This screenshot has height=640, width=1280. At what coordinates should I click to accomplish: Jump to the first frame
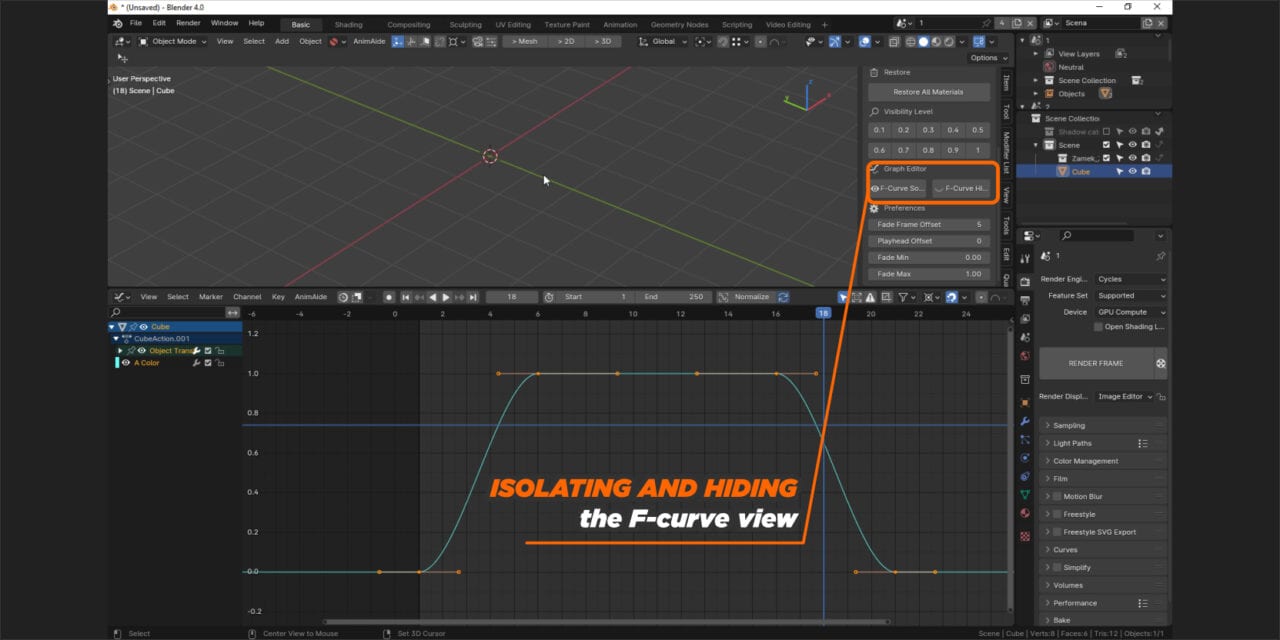click(406, 297)
